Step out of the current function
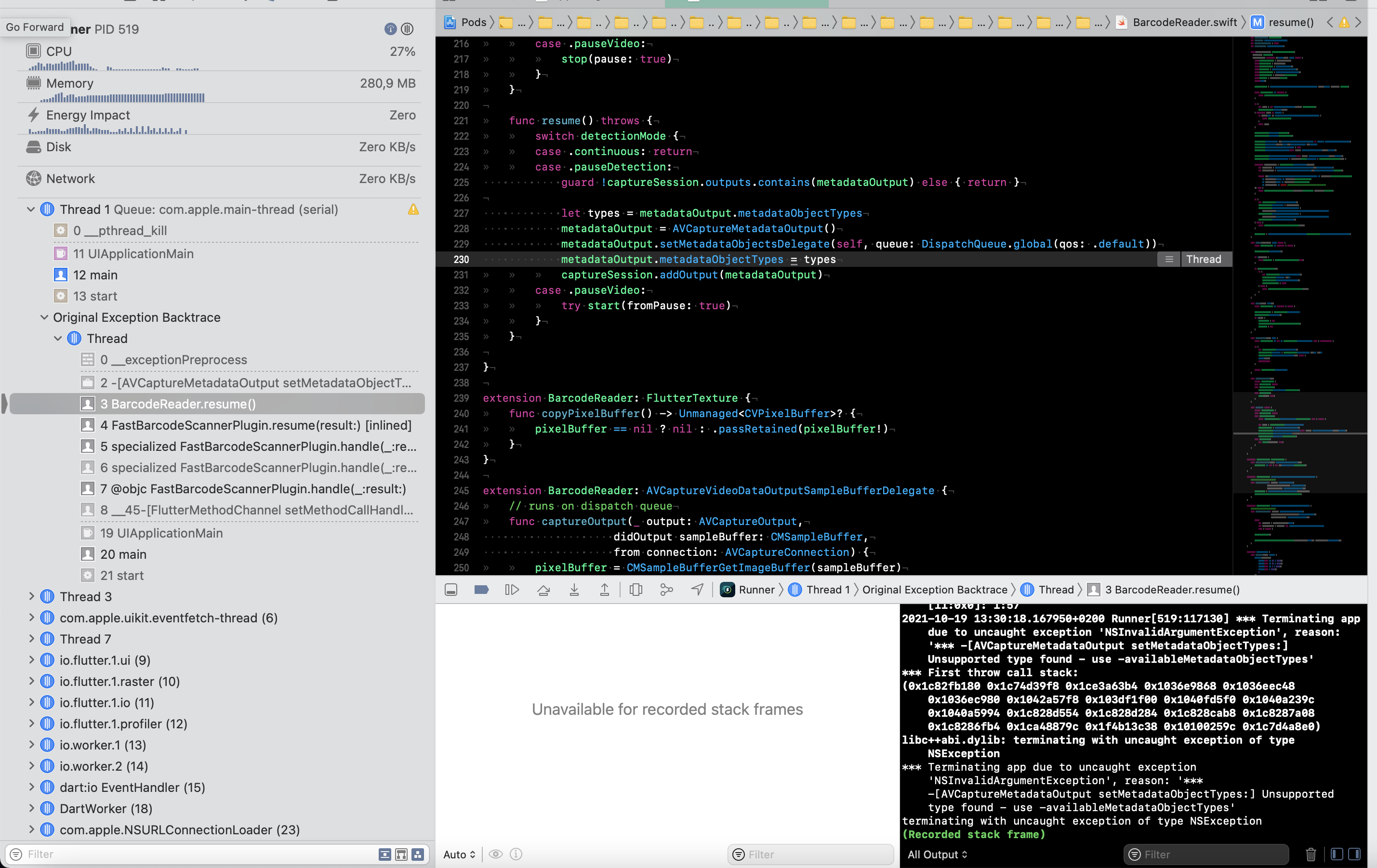Image resolution: width=1377 pixels, height=868 pixels. (x=605, y=590)
